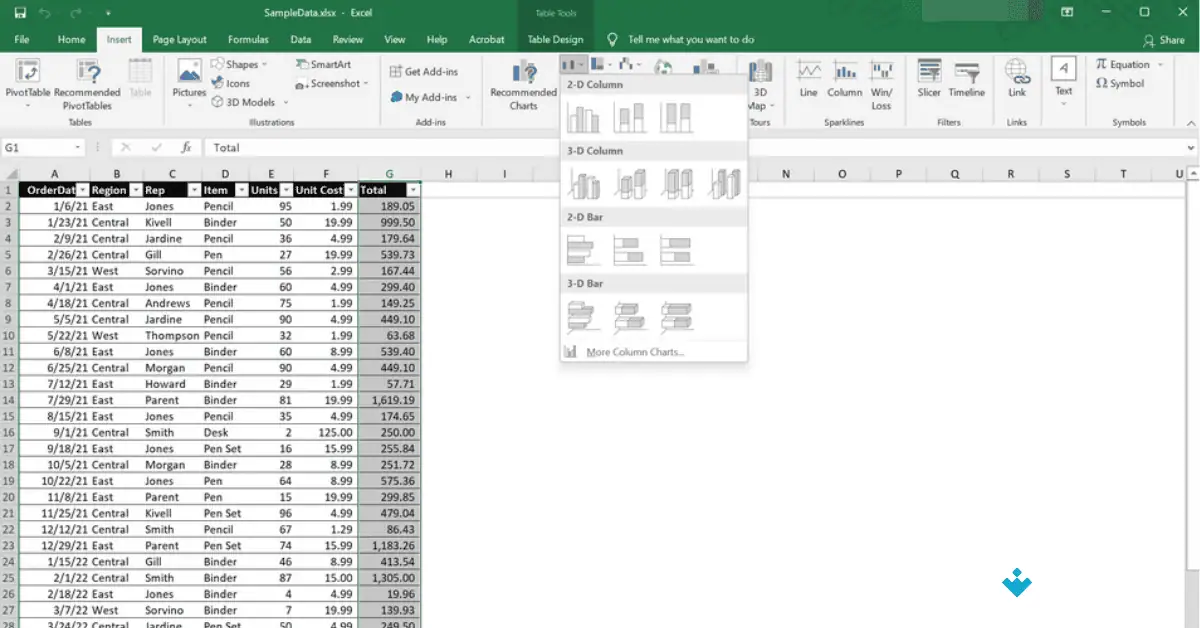Switch to the Data ribbon tab
Screen dimensions: 1200x628
pos(300,40)
